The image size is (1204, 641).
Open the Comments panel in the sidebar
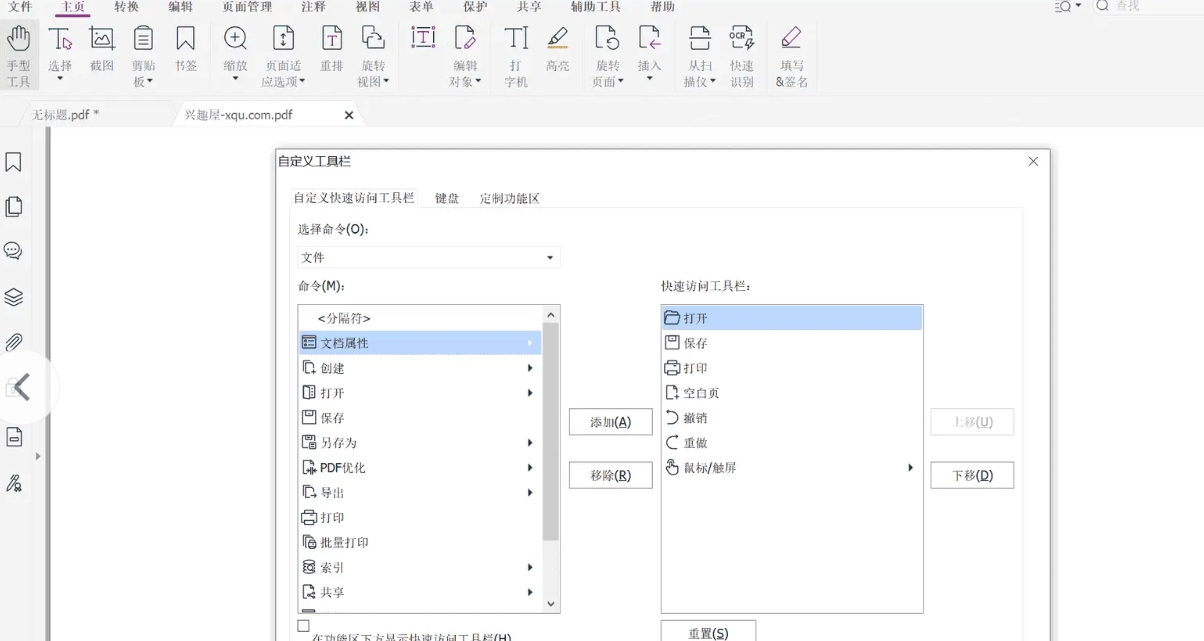click(x=13, y=251)
